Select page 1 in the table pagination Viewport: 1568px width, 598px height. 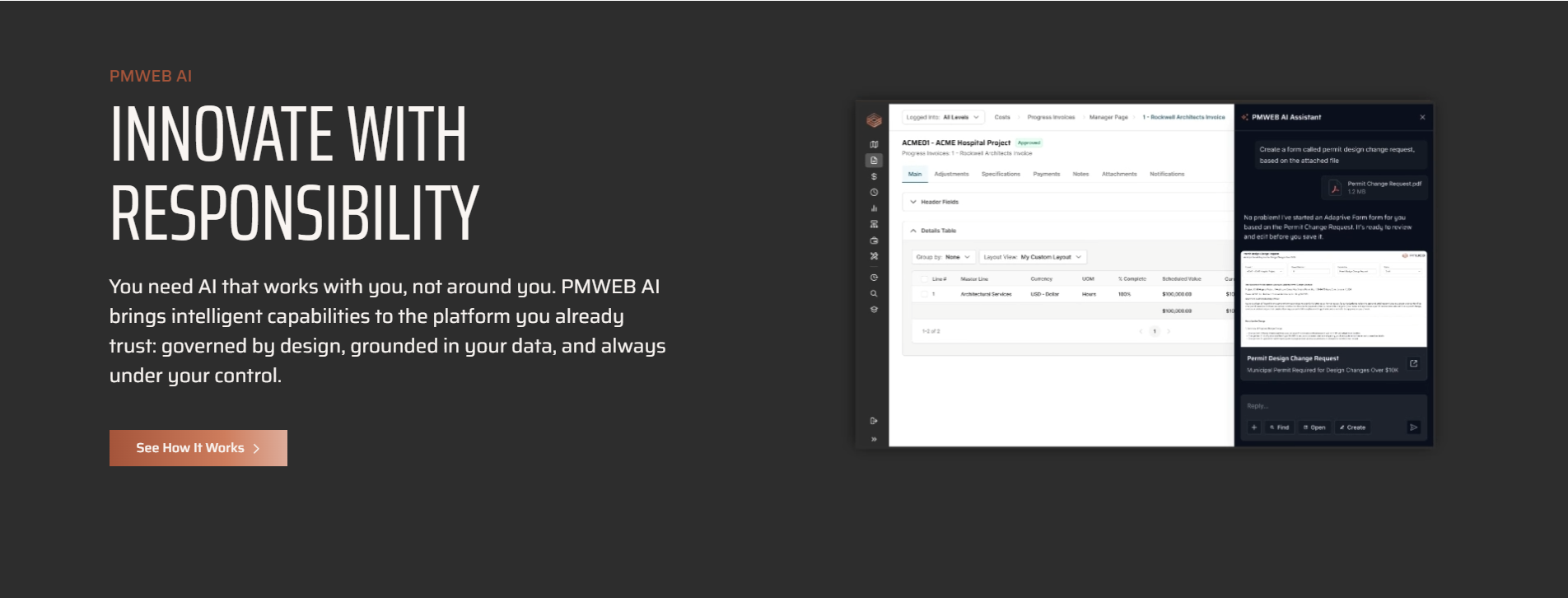click(1155, 331)
